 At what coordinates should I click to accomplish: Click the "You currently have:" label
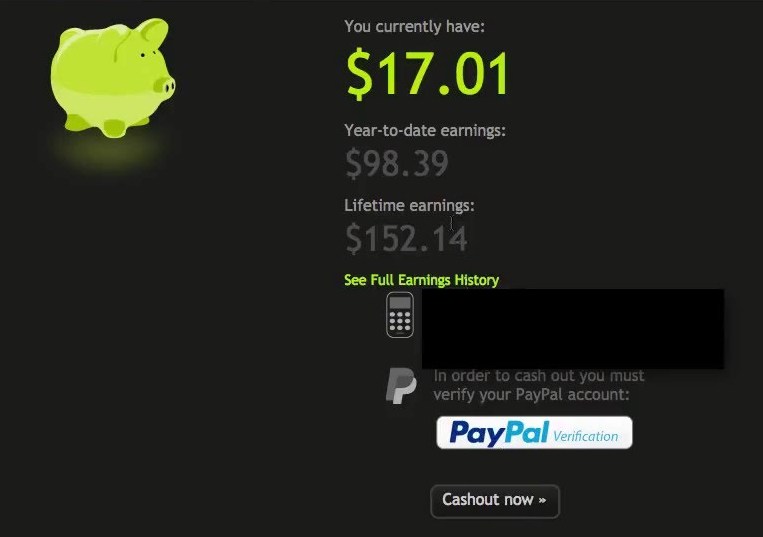[415, 26]
